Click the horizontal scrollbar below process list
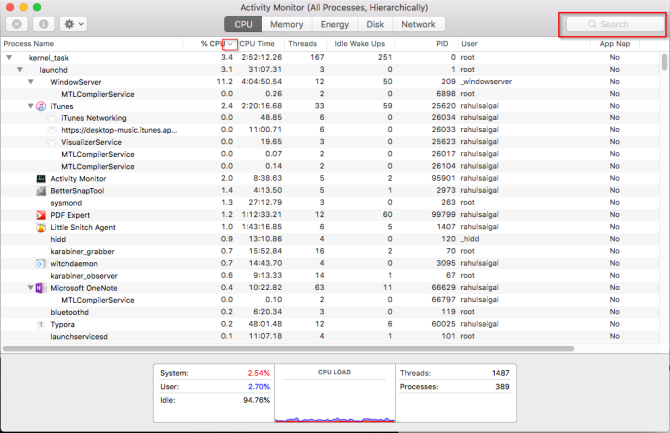 pos(288,348)
